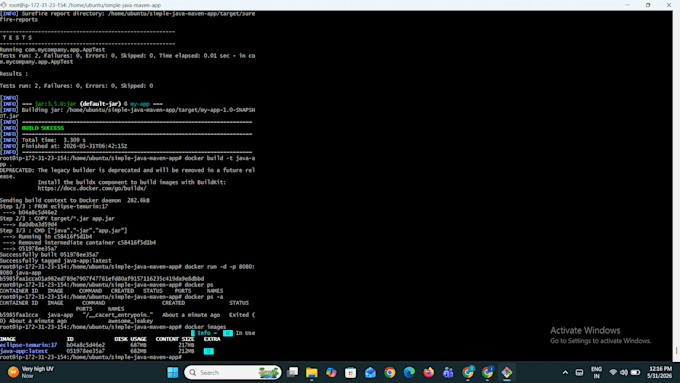Open the Windows Start menu
The height and width of the screenshot is (383, 680).
point(173,372)
